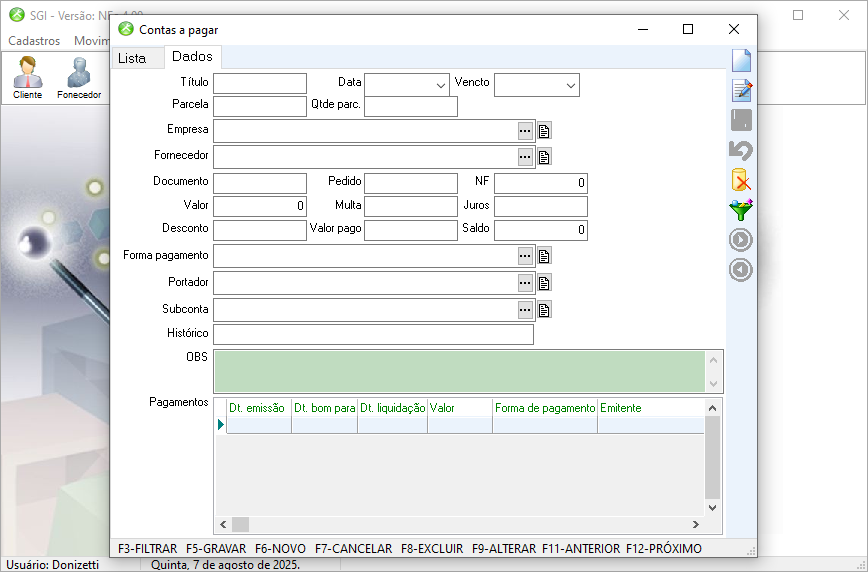Click the Cliente toolbar icon in SGI window

coord(28,78)
